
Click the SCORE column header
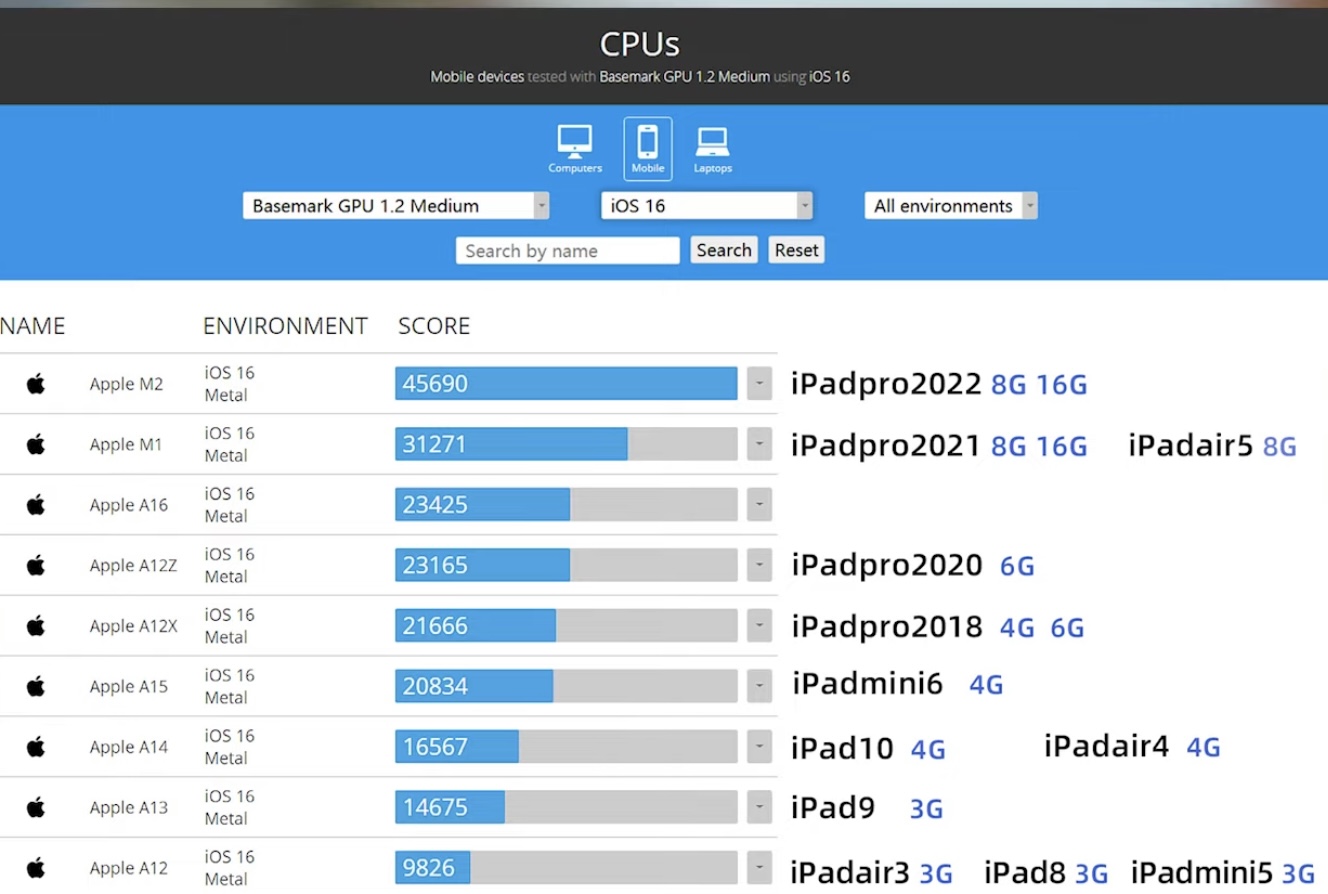(x=434, y=326)
